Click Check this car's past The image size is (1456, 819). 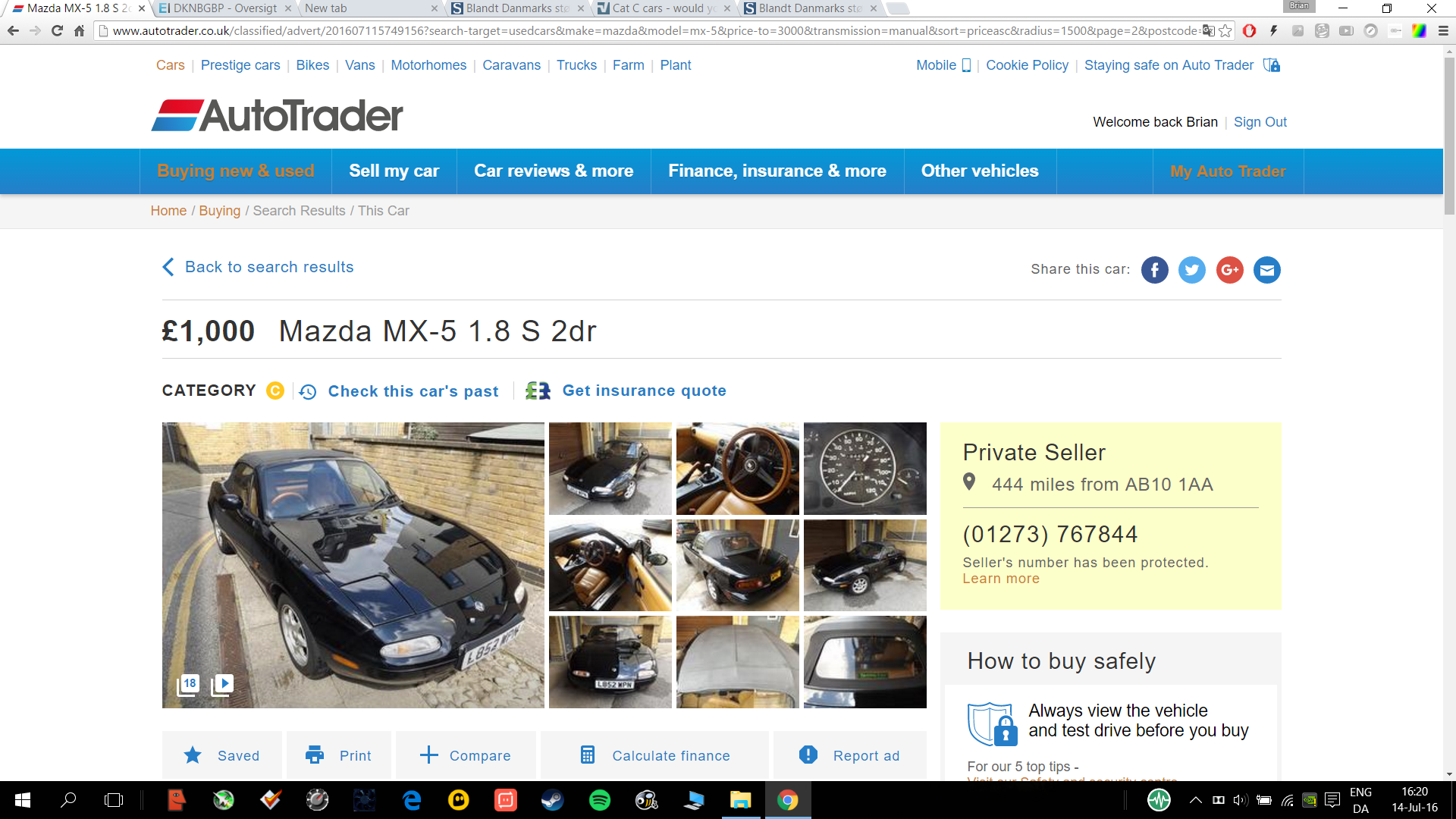[x=399, y=391]
